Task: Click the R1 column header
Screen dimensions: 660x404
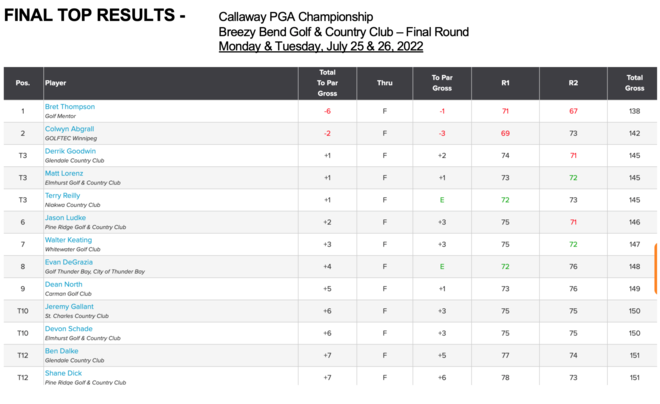Action: [505, 83]
